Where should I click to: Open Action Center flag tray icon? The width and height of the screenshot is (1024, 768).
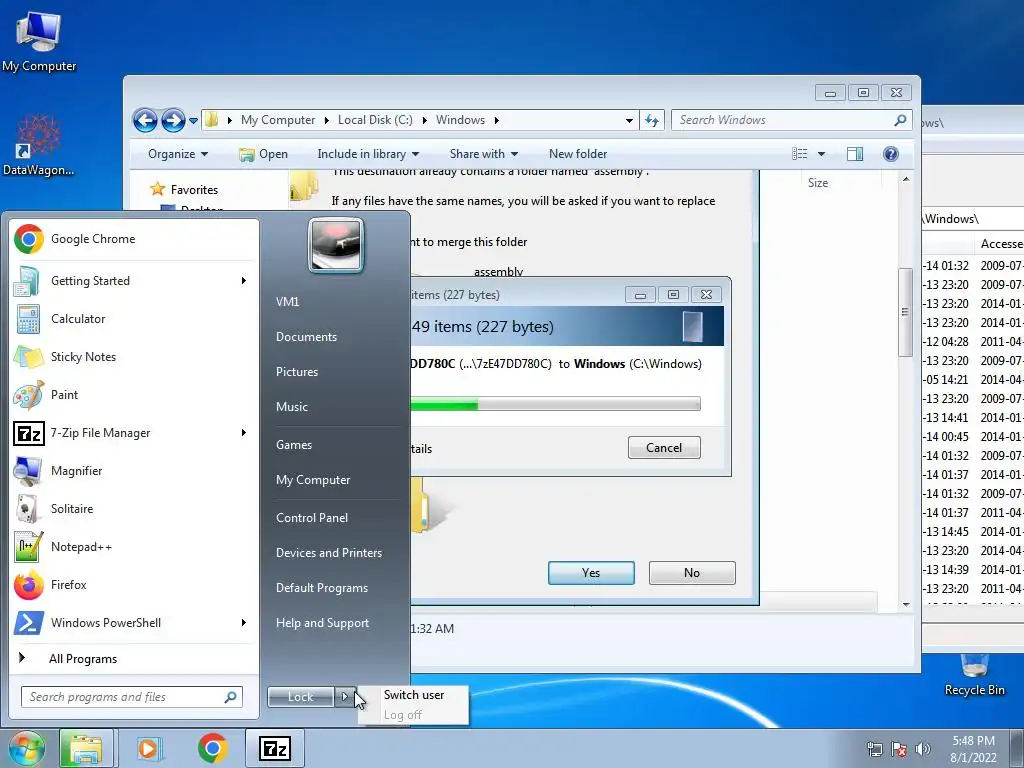pyautogui.click(x=899, y=750)
